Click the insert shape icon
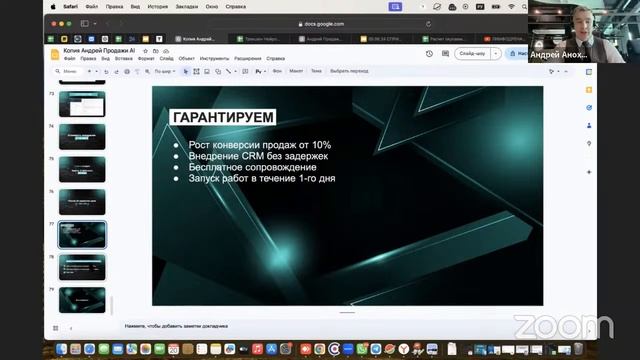This screenshot has height=360, width=640. coord(218,71)
